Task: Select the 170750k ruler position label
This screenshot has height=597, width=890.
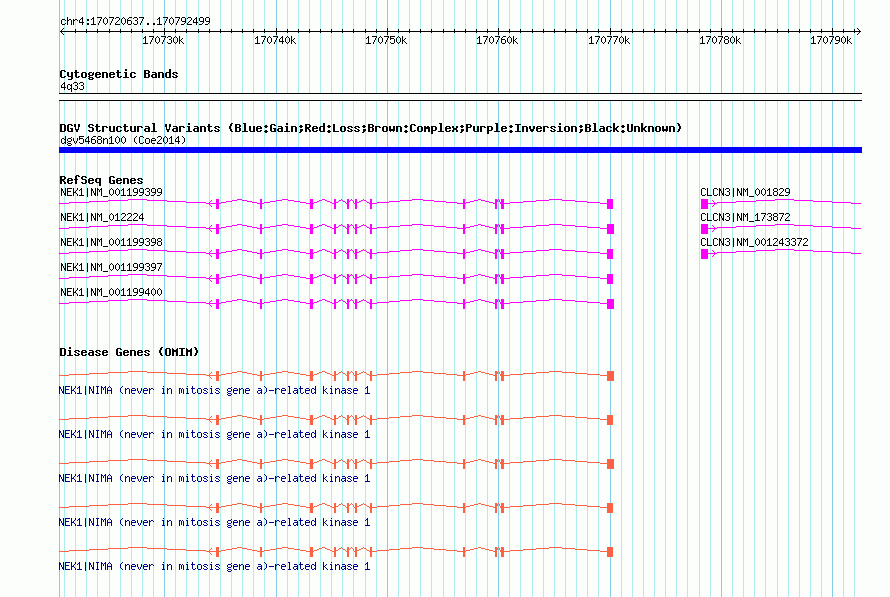Action: [x=386, y=41]
